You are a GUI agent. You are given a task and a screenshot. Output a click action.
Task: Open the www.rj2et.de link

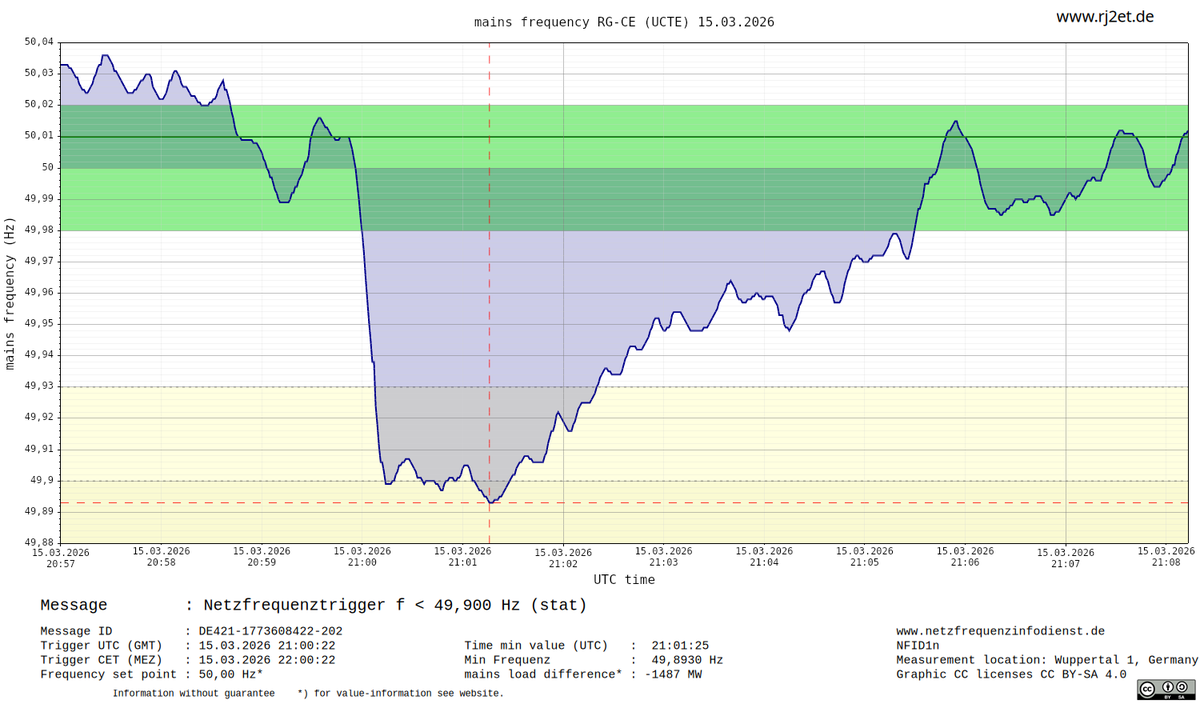point(1105,17)
